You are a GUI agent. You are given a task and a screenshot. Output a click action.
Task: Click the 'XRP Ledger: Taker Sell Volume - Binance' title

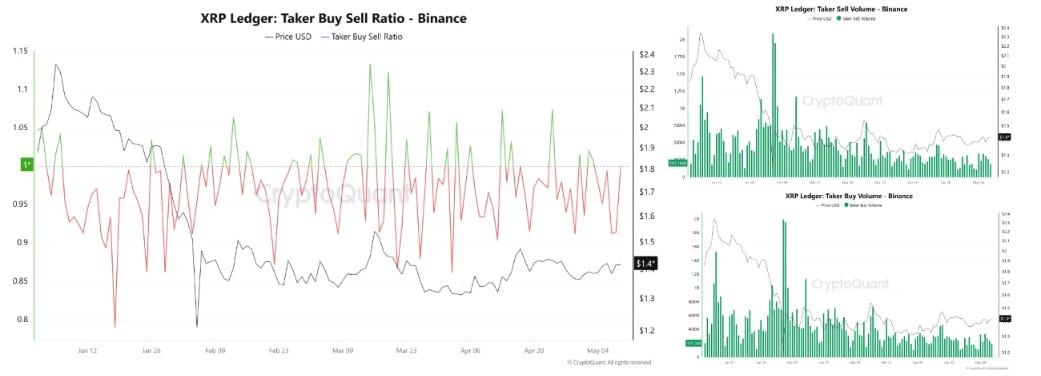(x=841, y=9)
